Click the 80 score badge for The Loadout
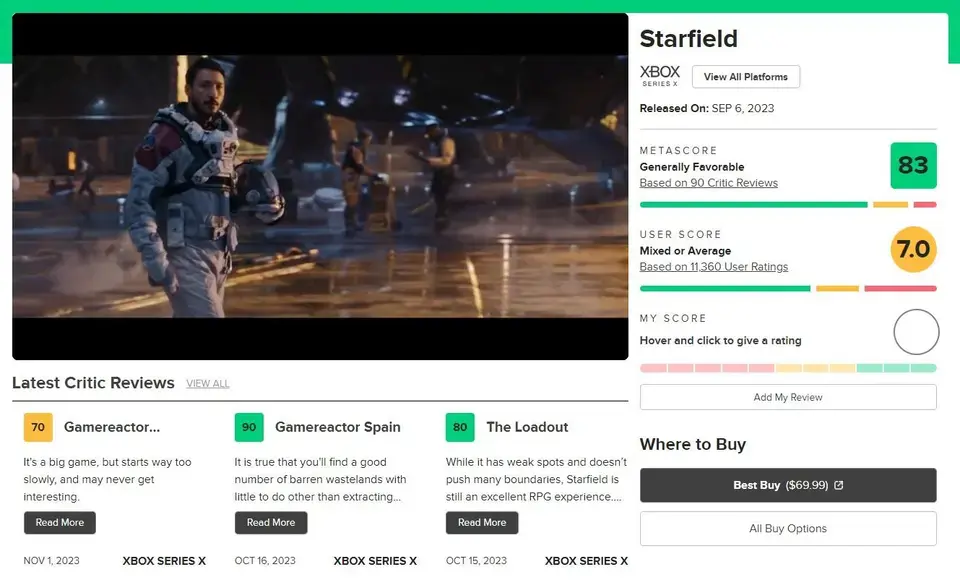Viewport: 960px width, 580px height. click(x=460, y=427)
